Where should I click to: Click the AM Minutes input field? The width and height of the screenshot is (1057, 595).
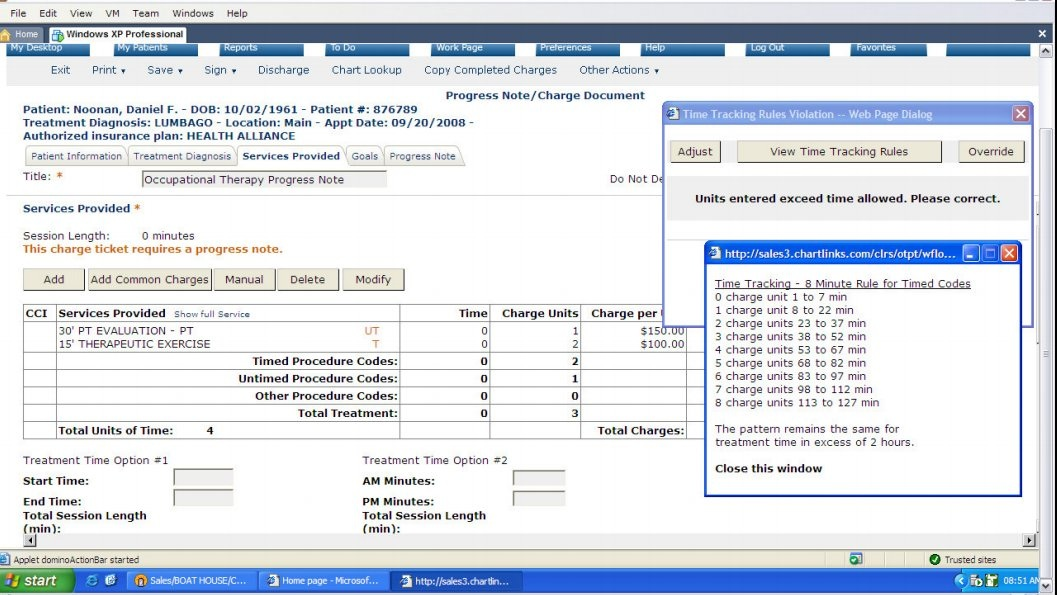[539, 478]
